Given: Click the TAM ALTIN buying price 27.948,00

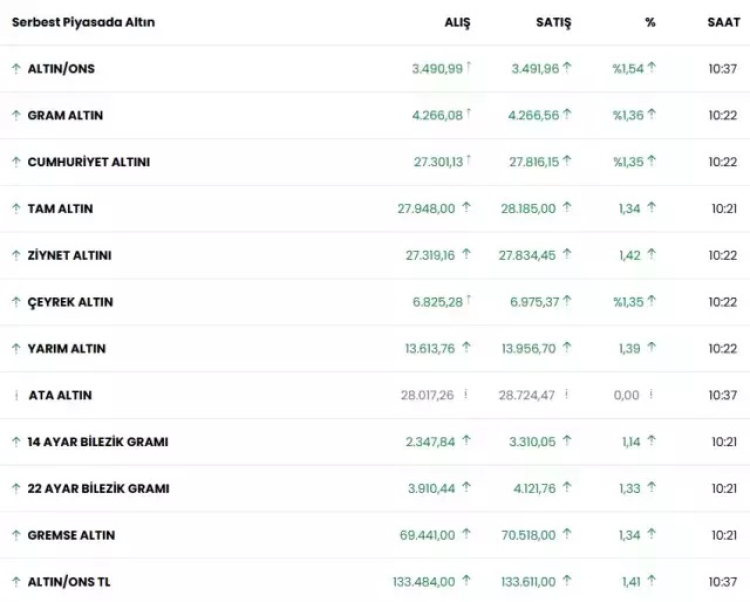Looking at the screenshot, I should click(x=426, y=209).
